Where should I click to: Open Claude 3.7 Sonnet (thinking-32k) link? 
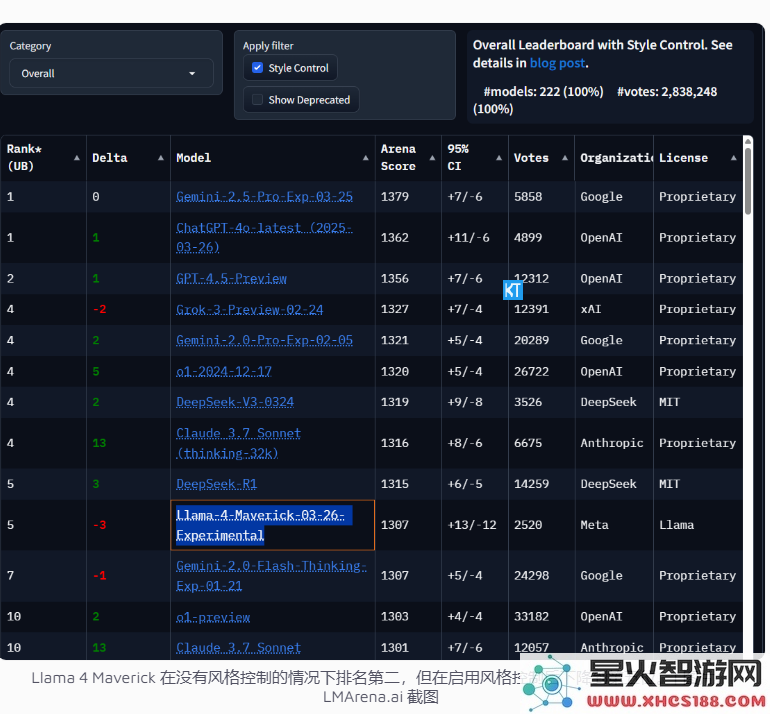click(238, 443)
